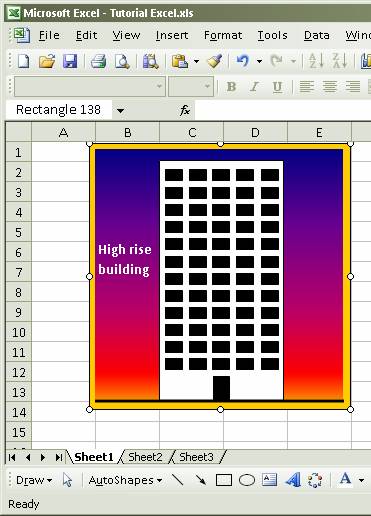This screenshot has width=371, height=516.
Task: Click the Redo arrow icon
Action: (x=276, y=61)
